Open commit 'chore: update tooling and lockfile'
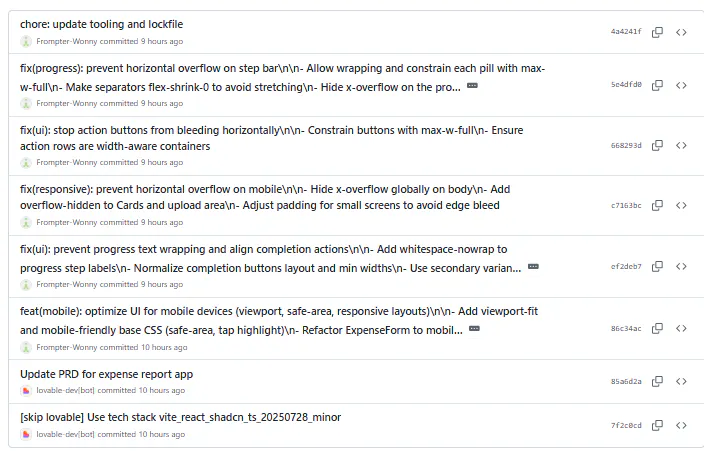The height and width of the screenshot is (451, 704). click(101, 24)
